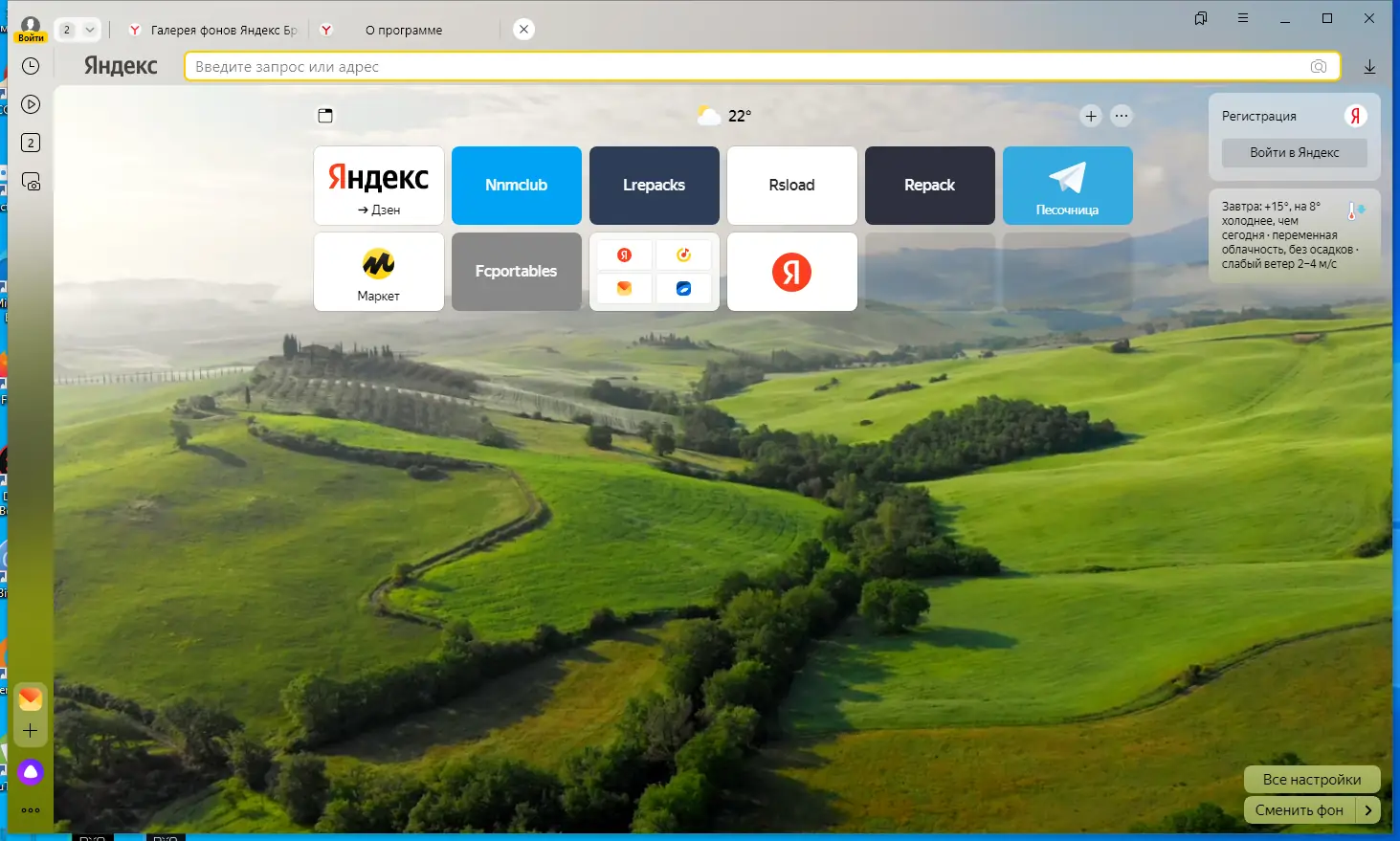Open the Lrepacks tile
Image resolution: width=1400 pixels, height=841 pixels.
point(655,186)
